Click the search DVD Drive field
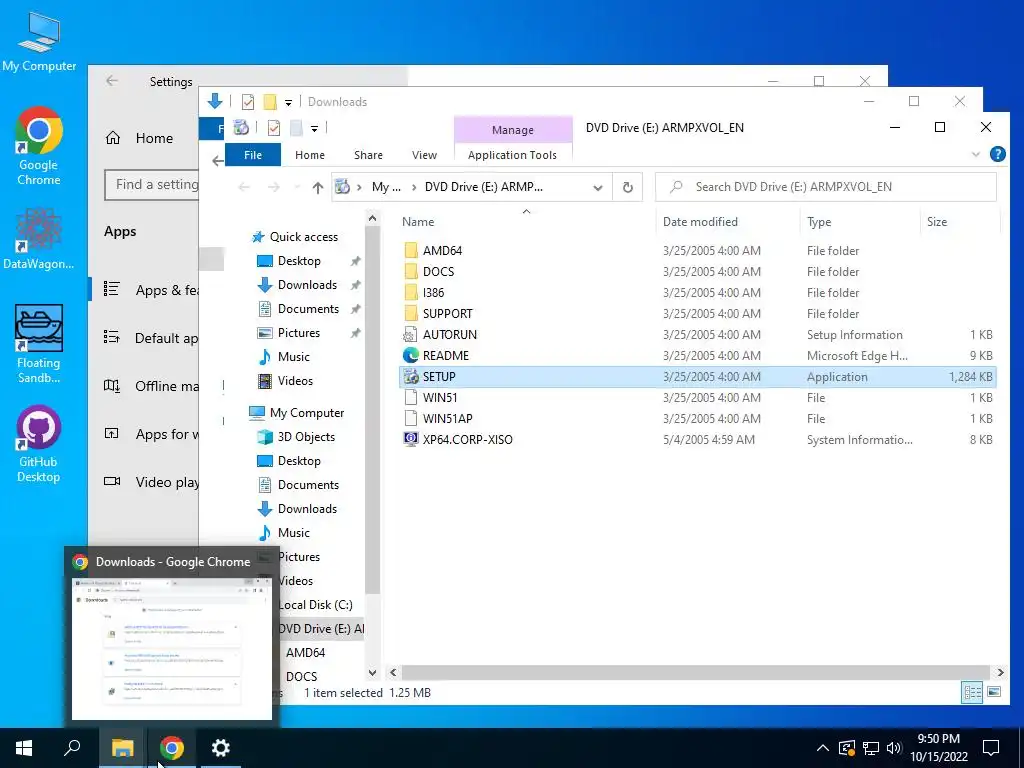The image size is (1024, 768). coord(825,187)
